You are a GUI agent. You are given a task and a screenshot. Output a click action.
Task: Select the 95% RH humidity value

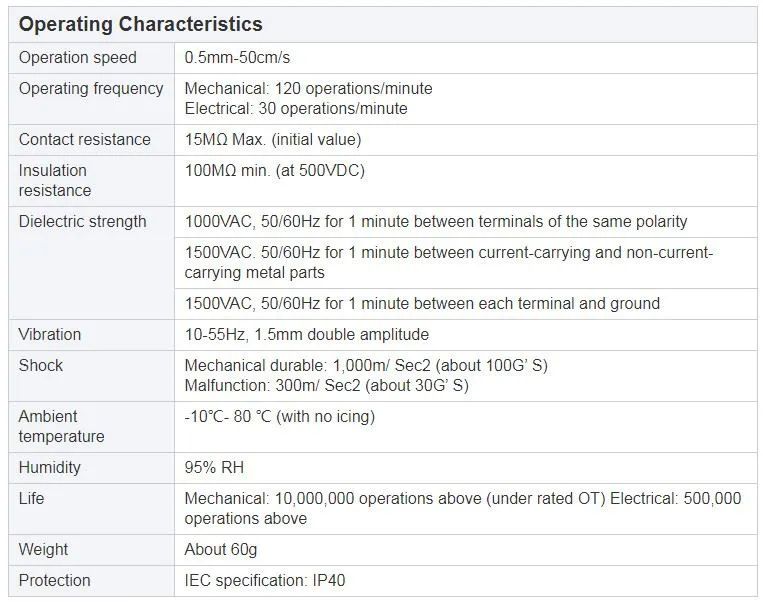tap(214, 468)
